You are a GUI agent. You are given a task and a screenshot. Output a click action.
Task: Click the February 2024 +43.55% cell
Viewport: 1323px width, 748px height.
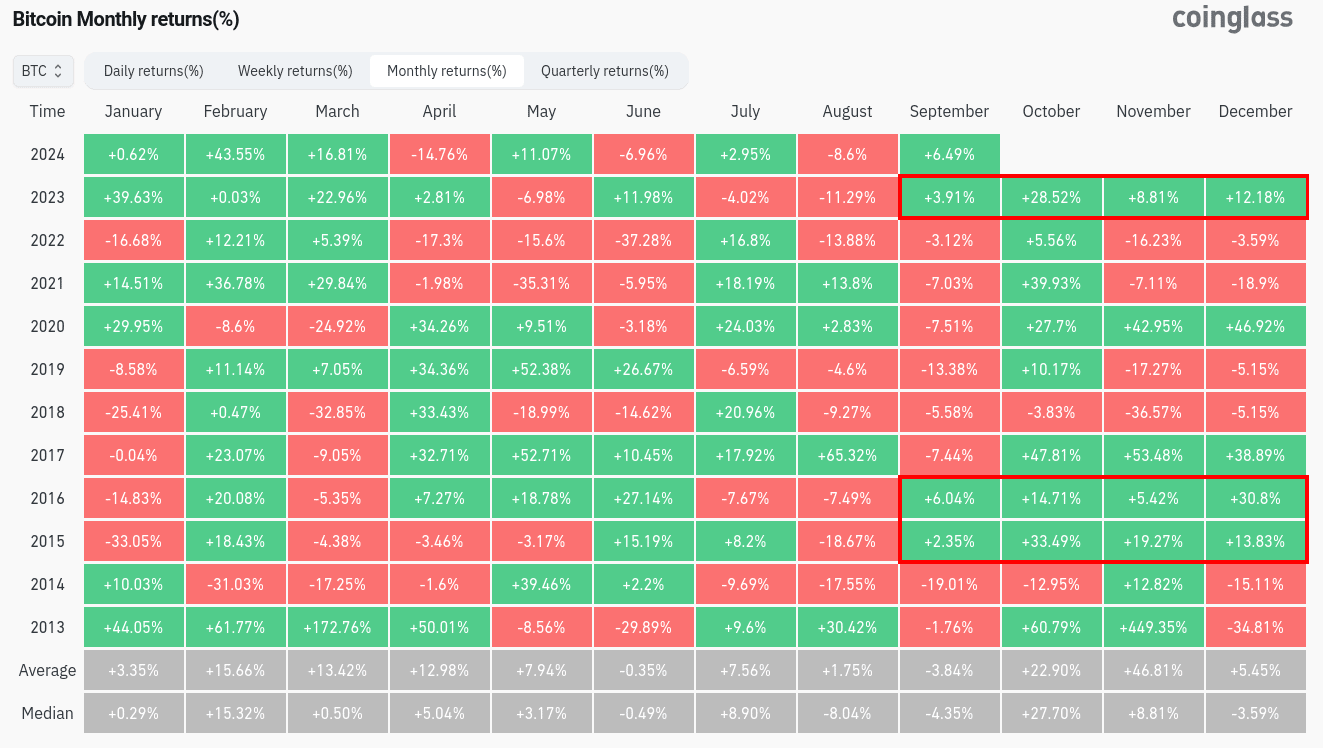[x=235, y=154]
